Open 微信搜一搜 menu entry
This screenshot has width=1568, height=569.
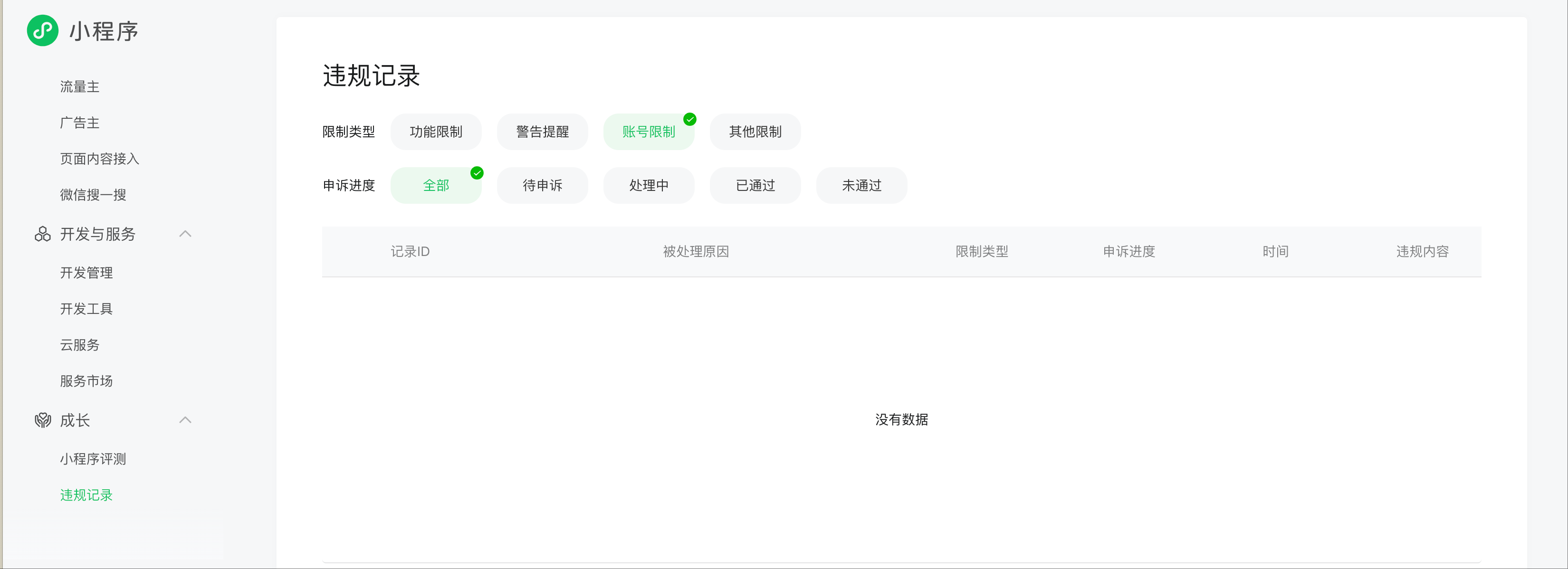[x=93, y=195]
